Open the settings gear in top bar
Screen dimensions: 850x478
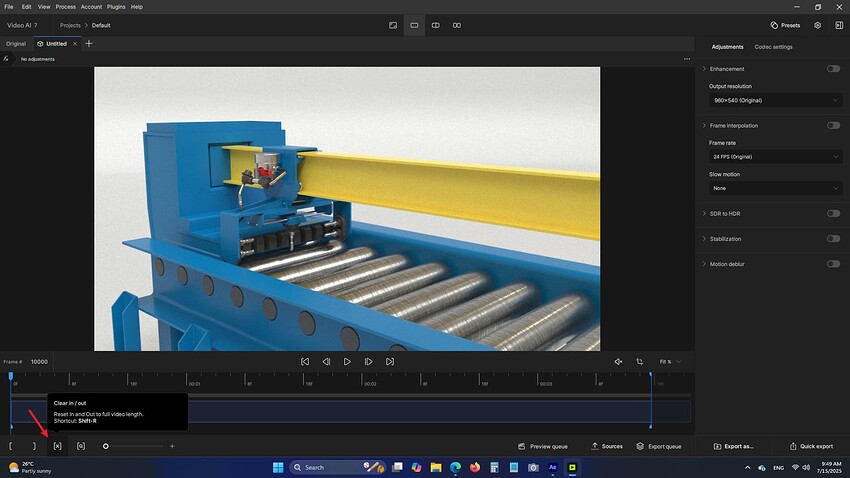point(817,25)
